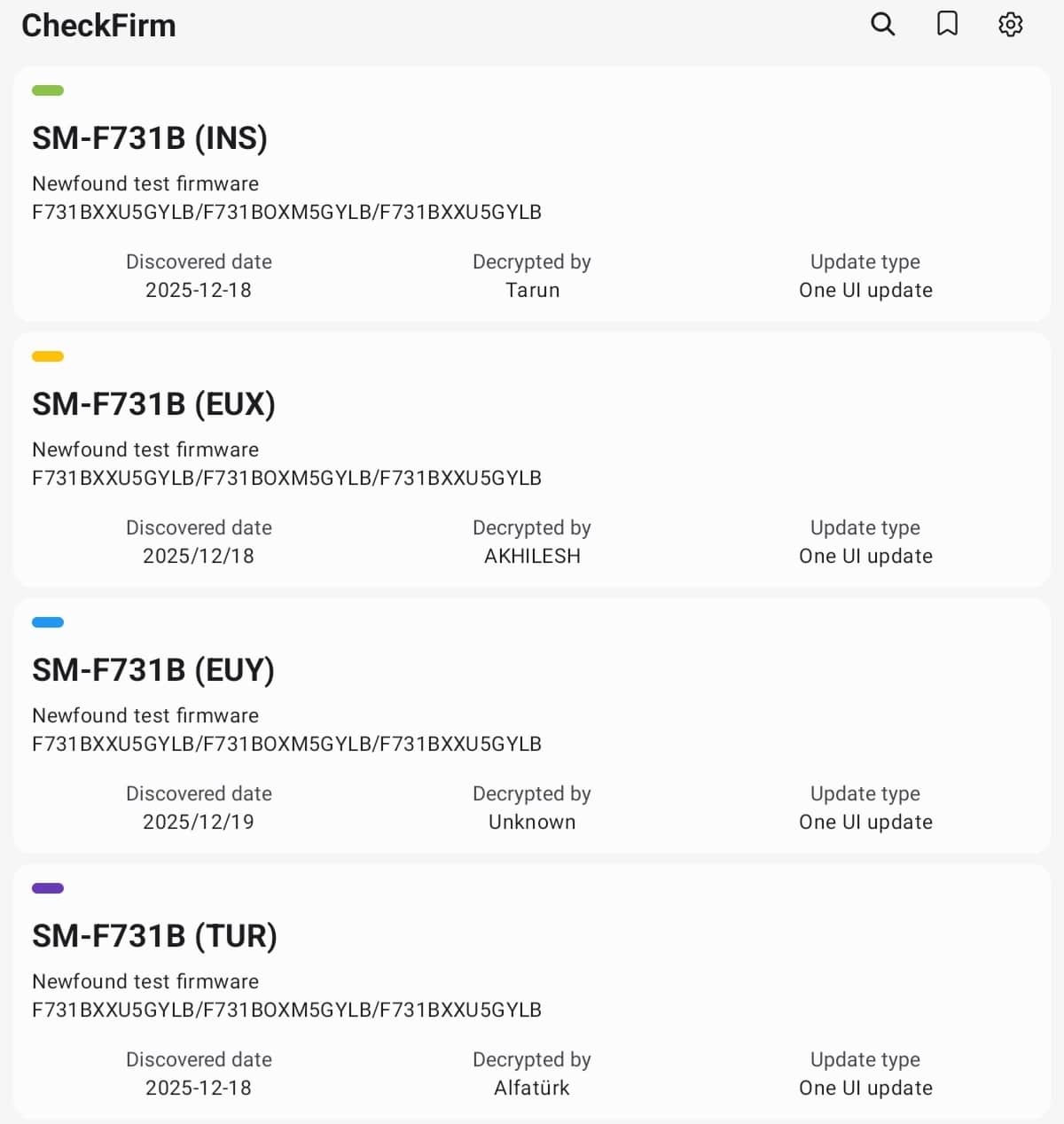
Task: Click the purple color tag on TUR card
Action: [x=48, y=888]
